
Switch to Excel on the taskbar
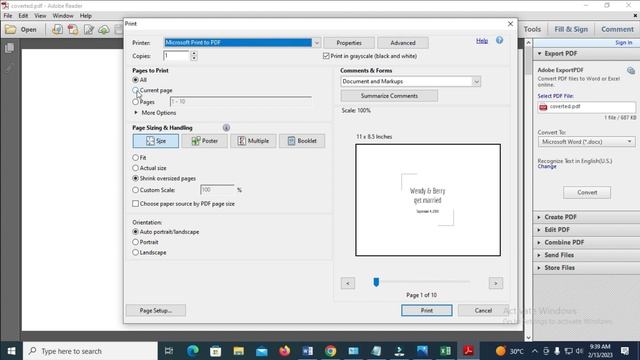click(445, 351)
